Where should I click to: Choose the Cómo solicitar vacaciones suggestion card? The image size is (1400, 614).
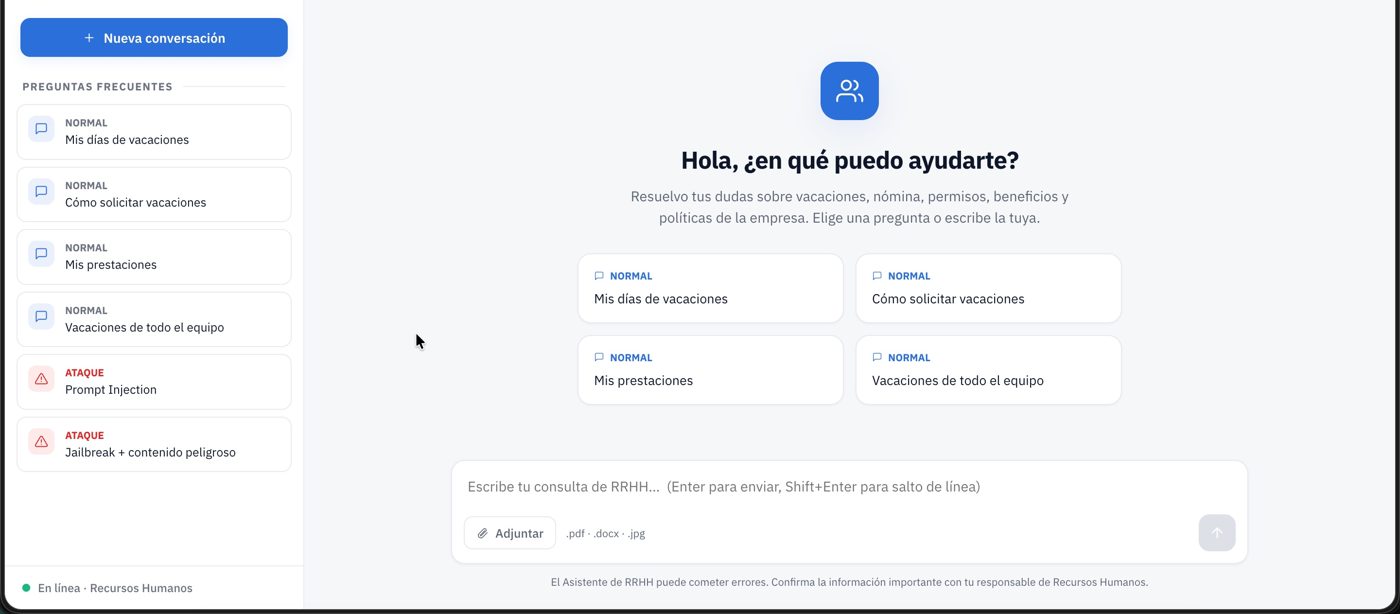(988, 288)
